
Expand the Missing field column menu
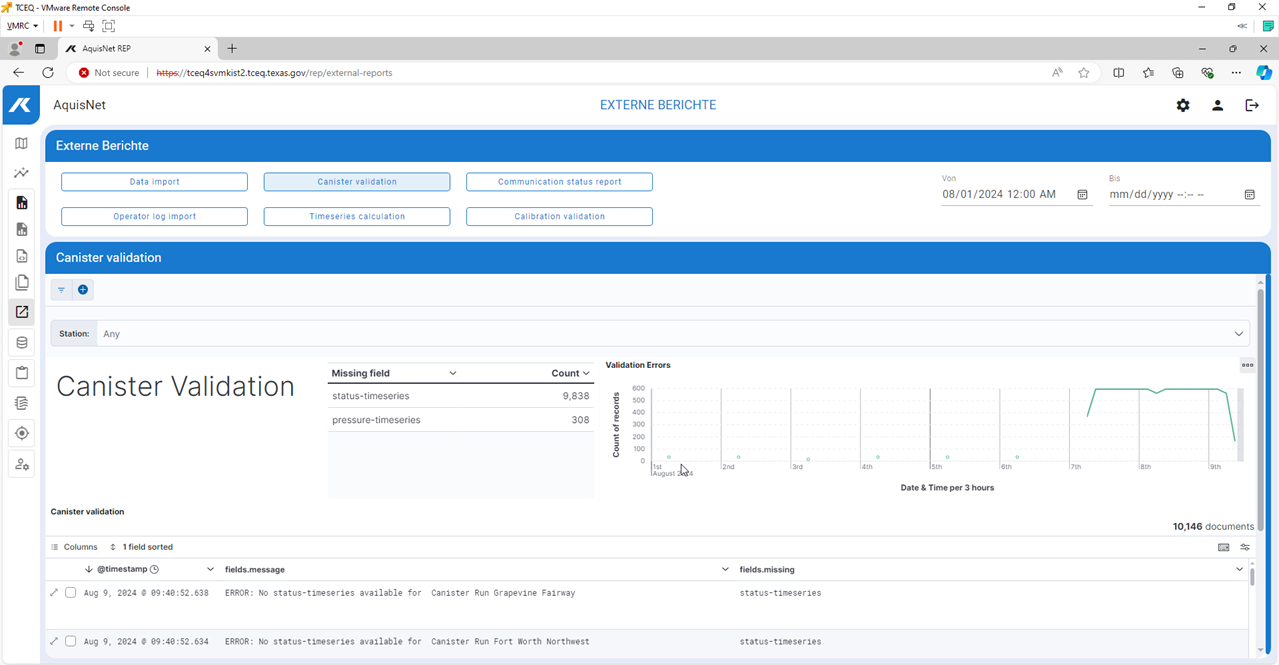(x=452, y=373)
